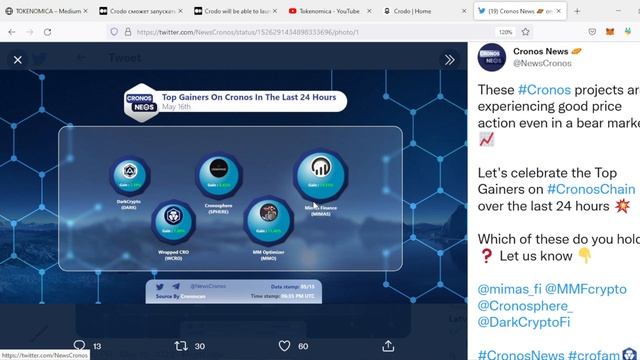Open the #crofam hashtag
The image size is (640, 360).
(593, 355)
